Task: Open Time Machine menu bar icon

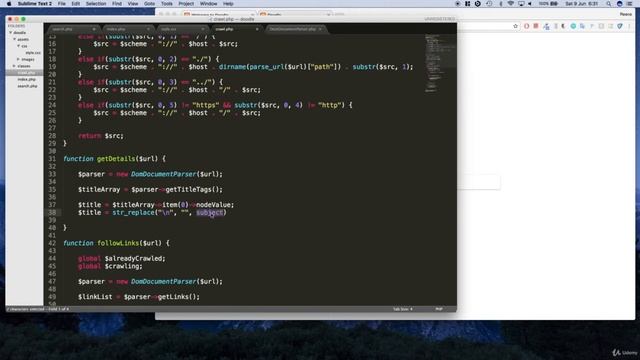Action: click(x=489, y=4)
